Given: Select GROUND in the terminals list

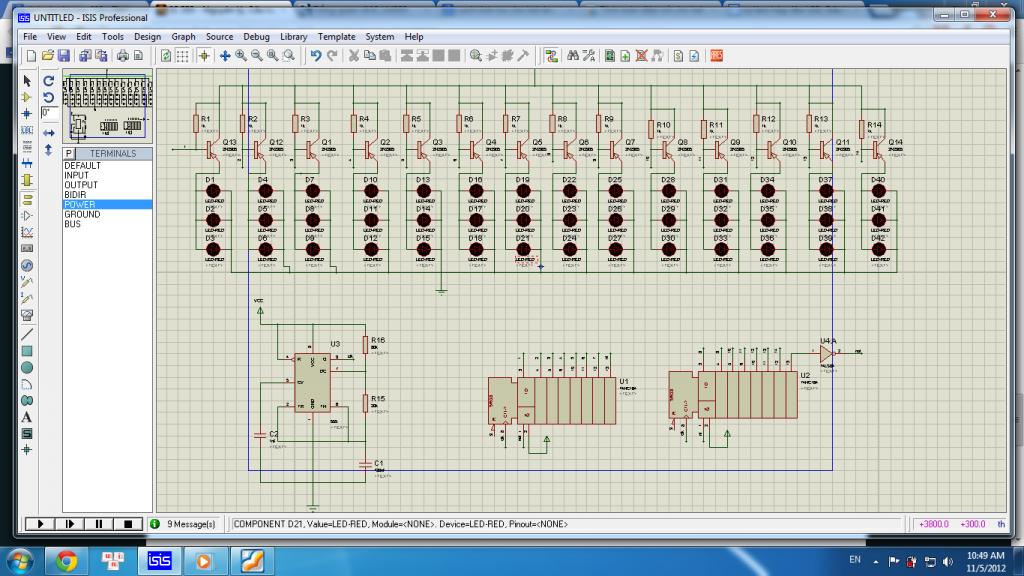Looking at the screenshot, I should pos(82,214).
